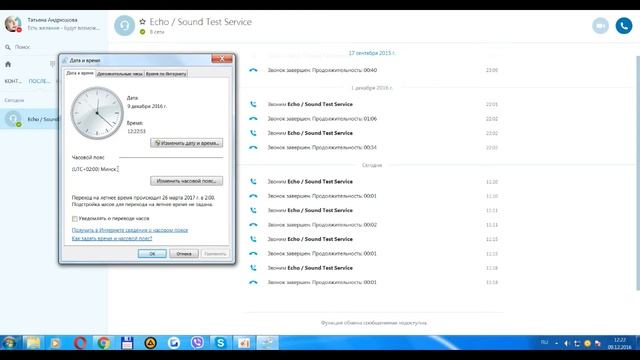
Task: Click the date header '17 сентября 2015 г.'
Action: 372,53
